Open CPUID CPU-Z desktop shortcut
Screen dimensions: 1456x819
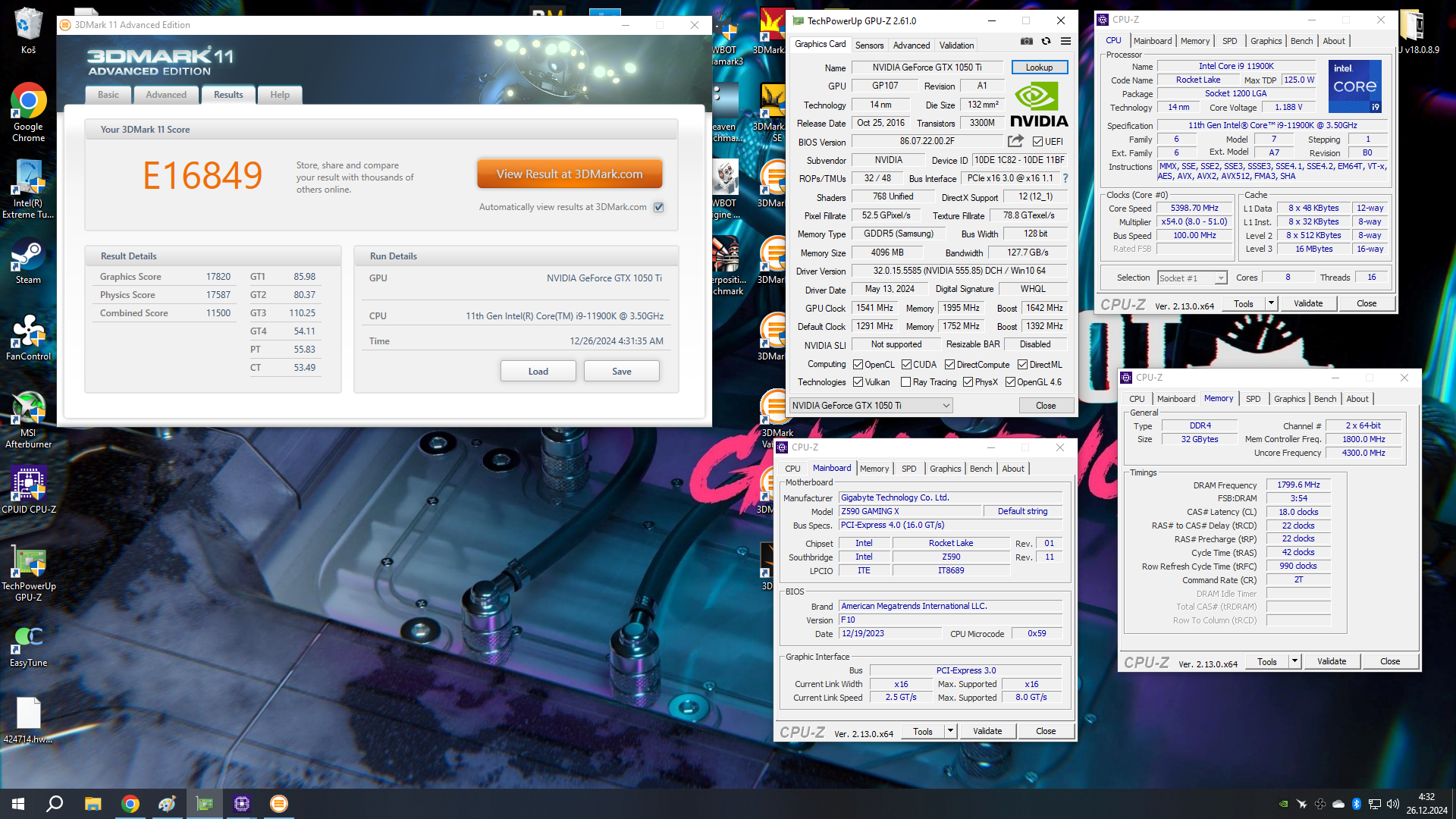point(28,491)
